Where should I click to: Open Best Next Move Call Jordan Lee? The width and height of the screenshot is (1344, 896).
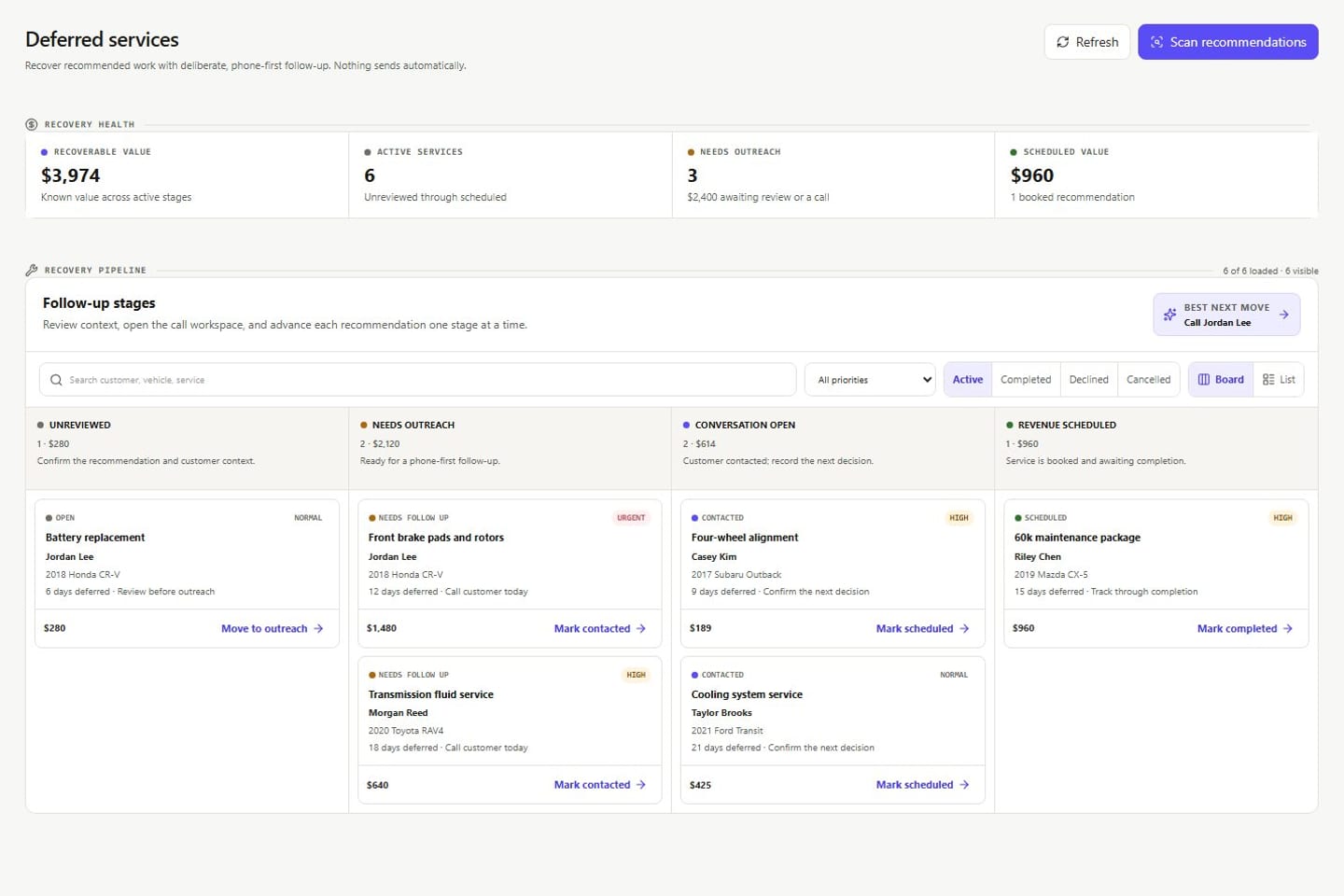click(1226, 315)
